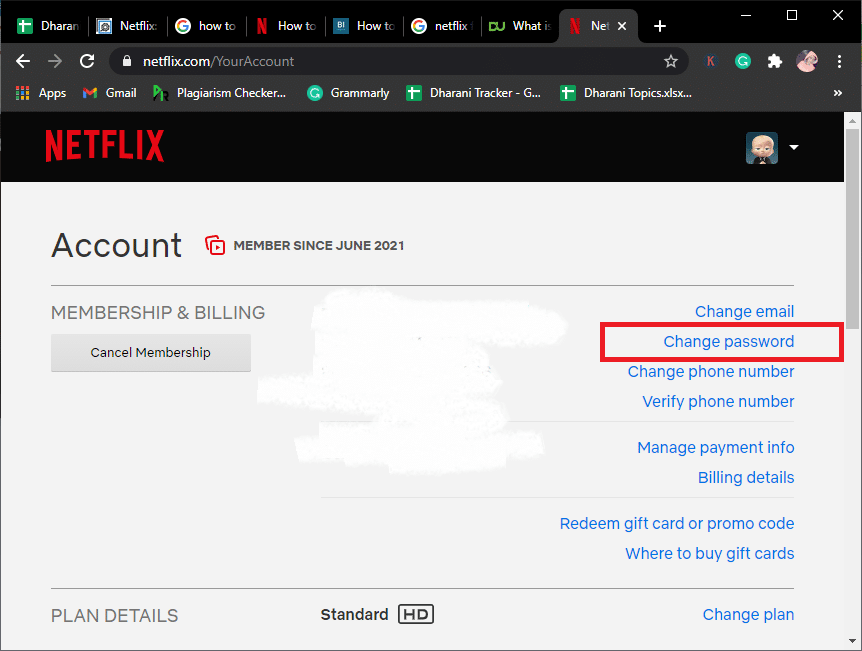Click Redeem gift card or promo code
Screen dimensions: 862x651
(677, 523)
